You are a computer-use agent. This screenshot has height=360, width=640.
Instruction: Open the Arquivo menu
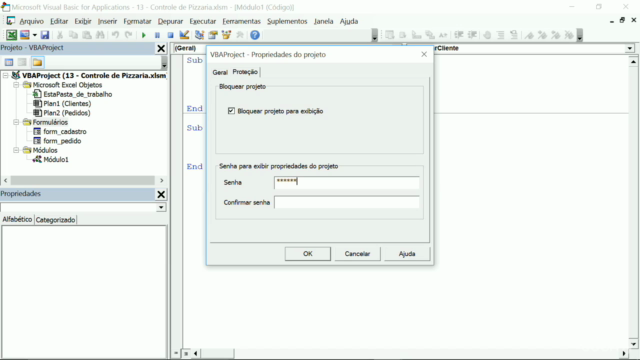31,21
